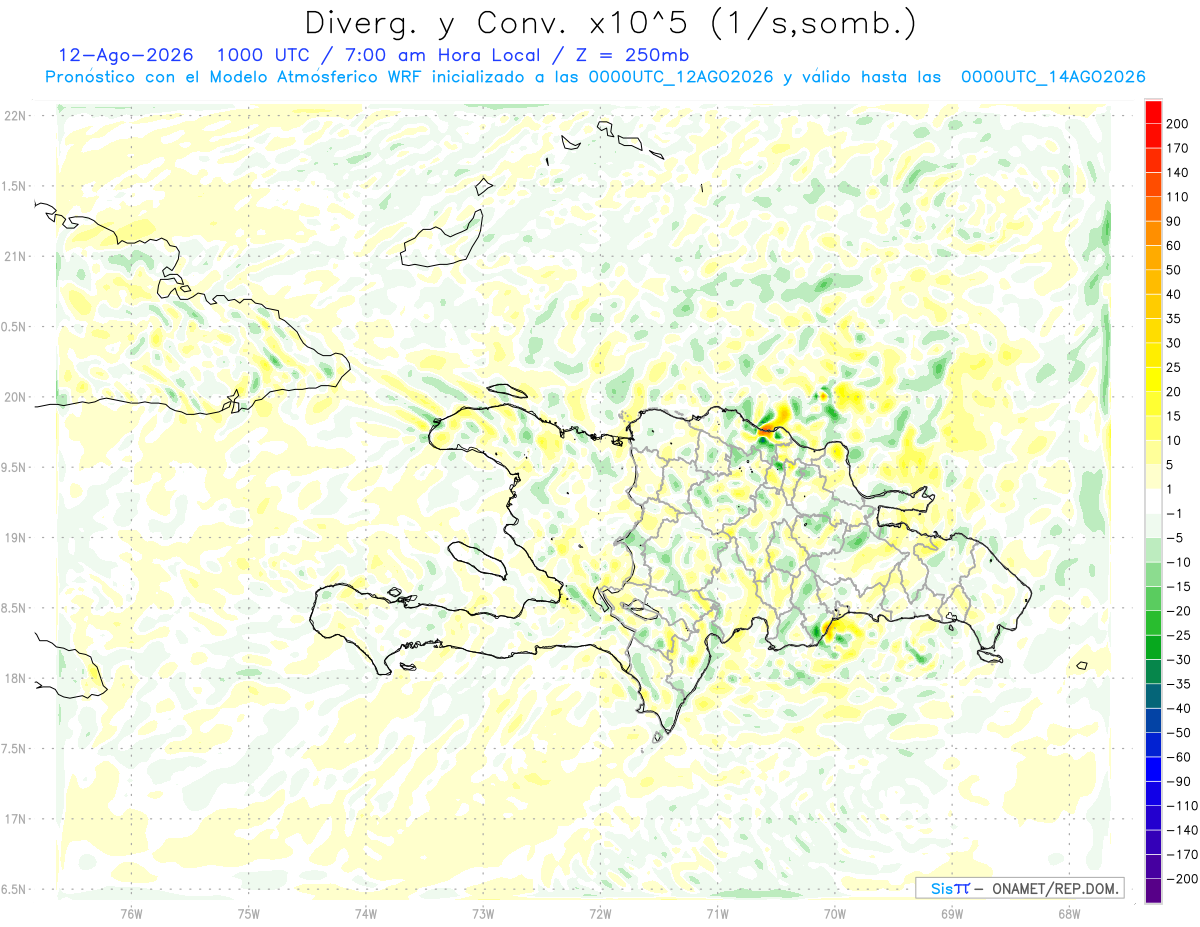The height and width of the screenshot is (927, 1200).
Task: Click the latitude label "19N"
Action: tap(14, 538)
